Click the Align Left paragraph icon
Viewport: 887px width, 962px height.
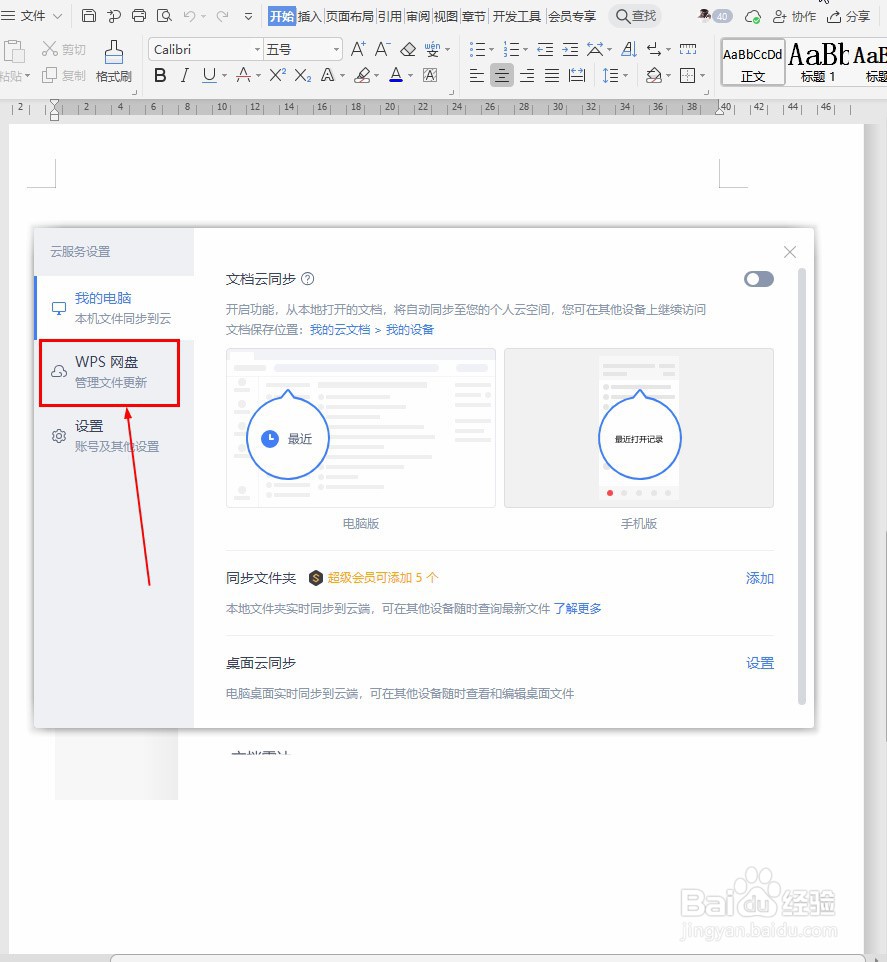[477, 75]
